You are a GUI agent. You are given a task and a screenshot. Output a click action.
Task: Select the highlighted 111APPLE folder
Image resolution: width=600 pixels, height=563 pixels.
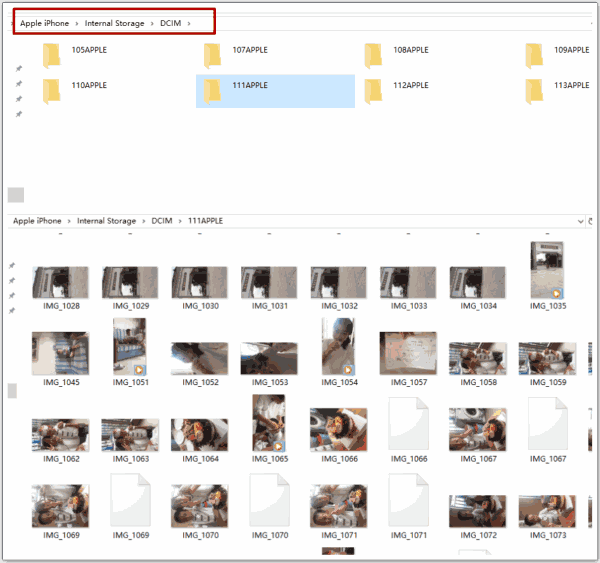click(x=275, y=91)
